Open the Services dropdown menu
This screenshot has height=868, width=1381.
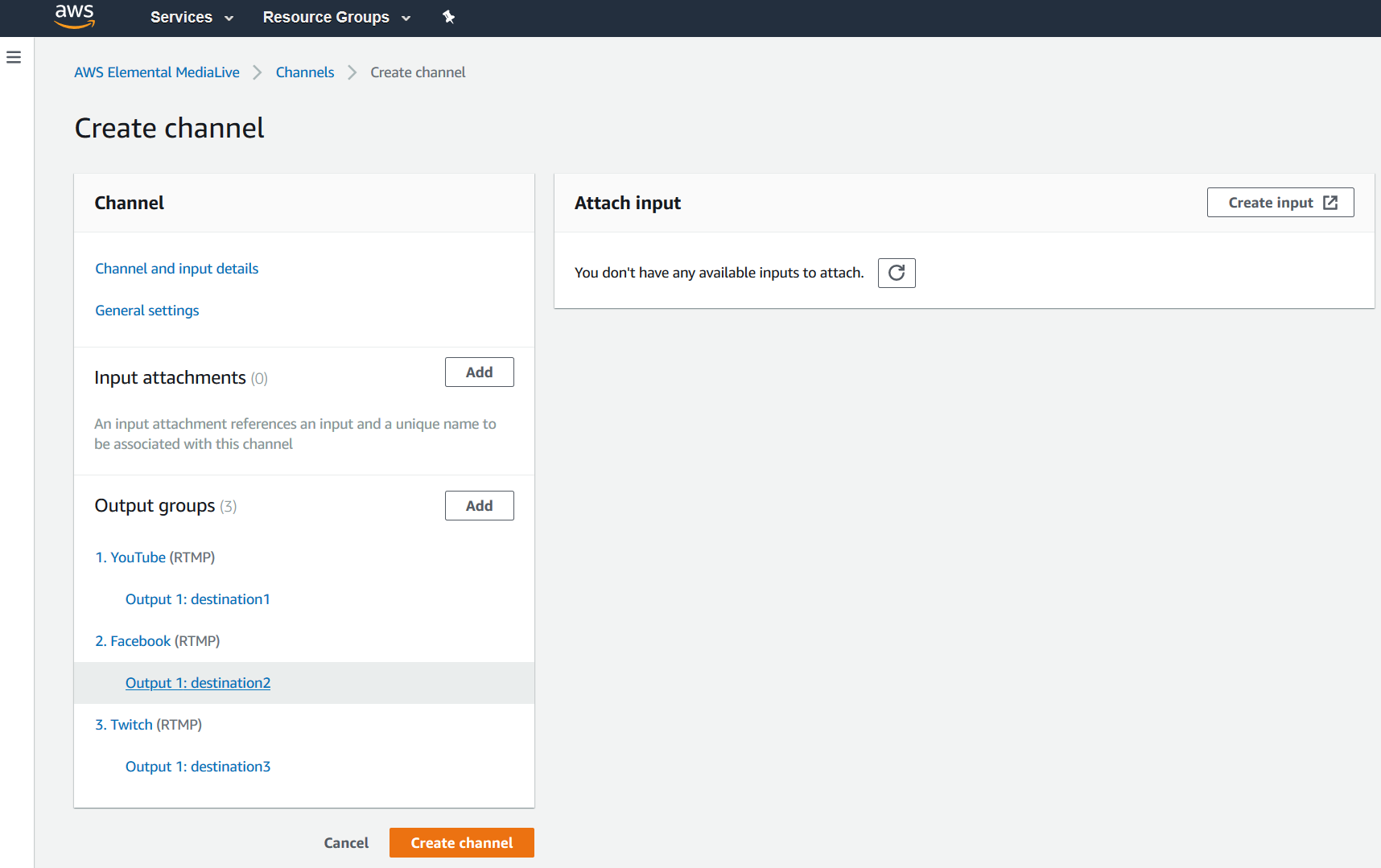[192, 17]
